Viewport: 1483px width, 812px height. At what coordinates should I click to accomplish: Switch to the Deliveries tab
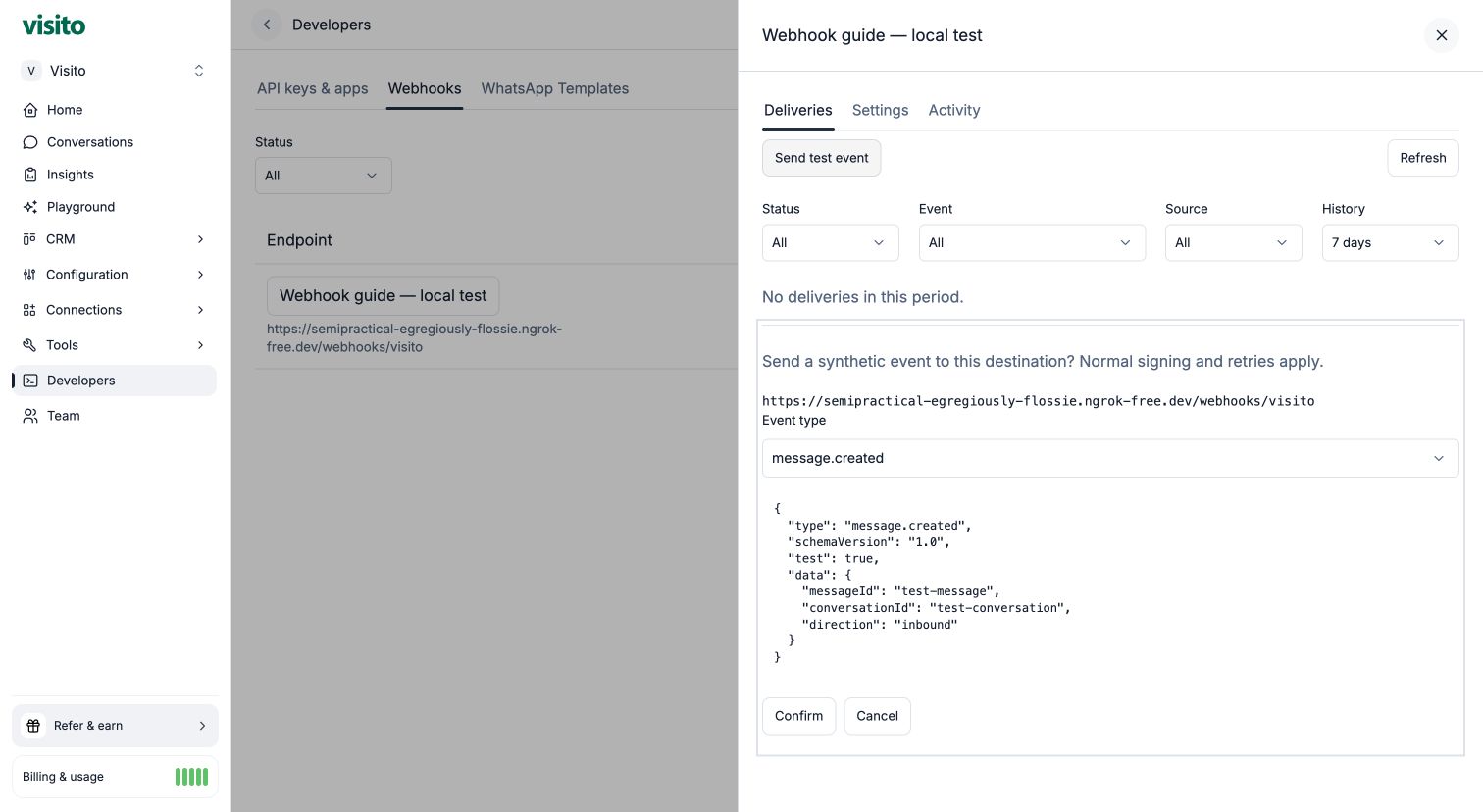798,111
